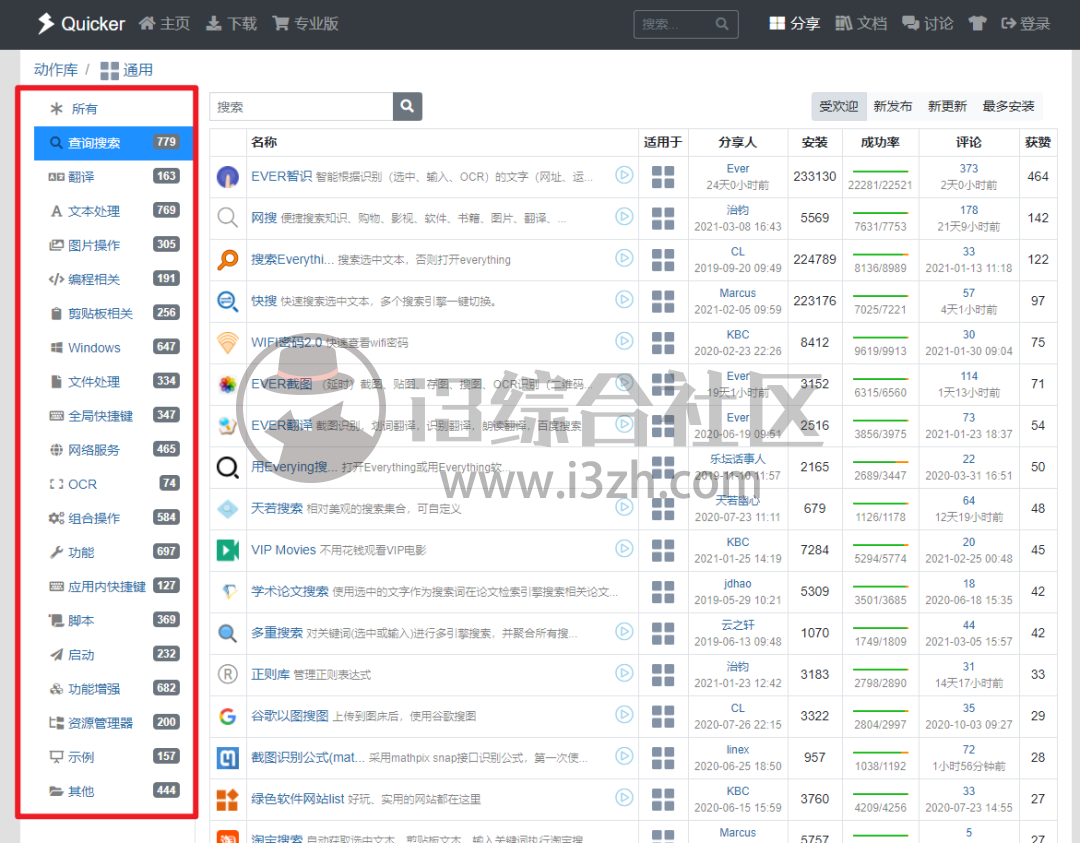
Task: Play the preview for 多重搜索 action
Action: (624, 631)
